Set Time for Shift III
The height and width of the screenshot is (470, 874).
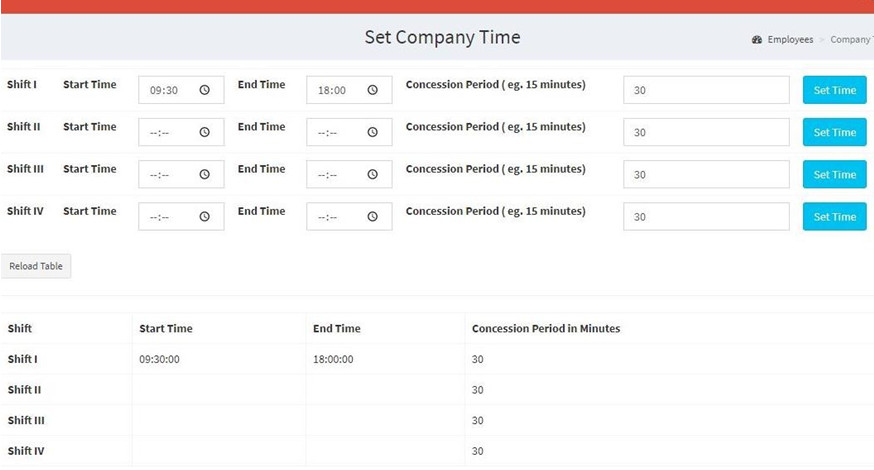pyautogui.click(x=834, y=175)
